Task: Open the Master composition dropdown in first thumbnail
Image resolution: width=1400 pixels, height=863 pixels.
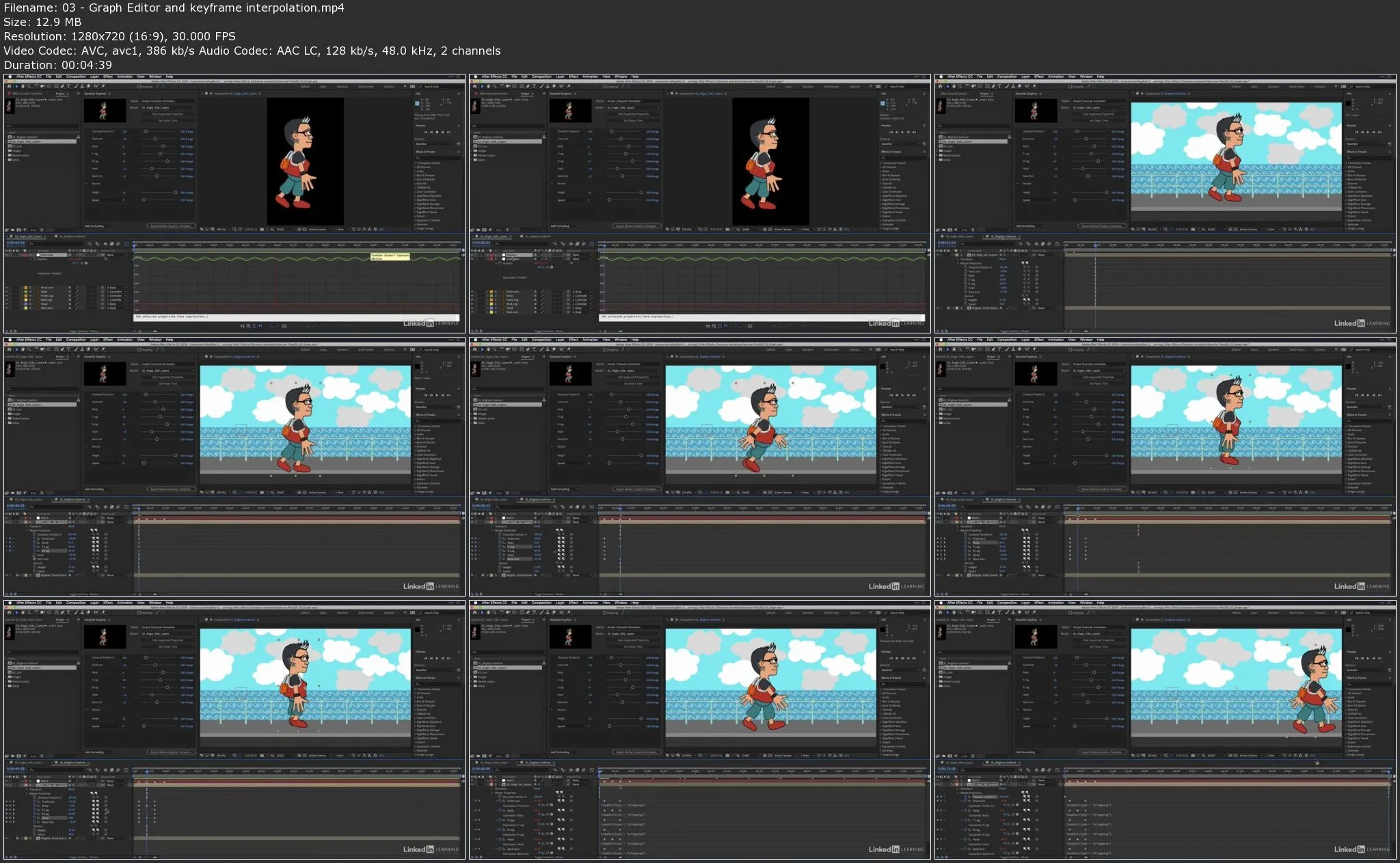Action: (x=167, y=107)
